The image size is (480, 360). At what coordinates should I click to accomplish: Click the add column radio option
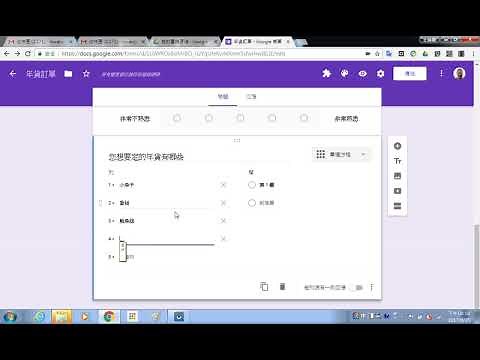pyautogui.click(x=252, y=203)
